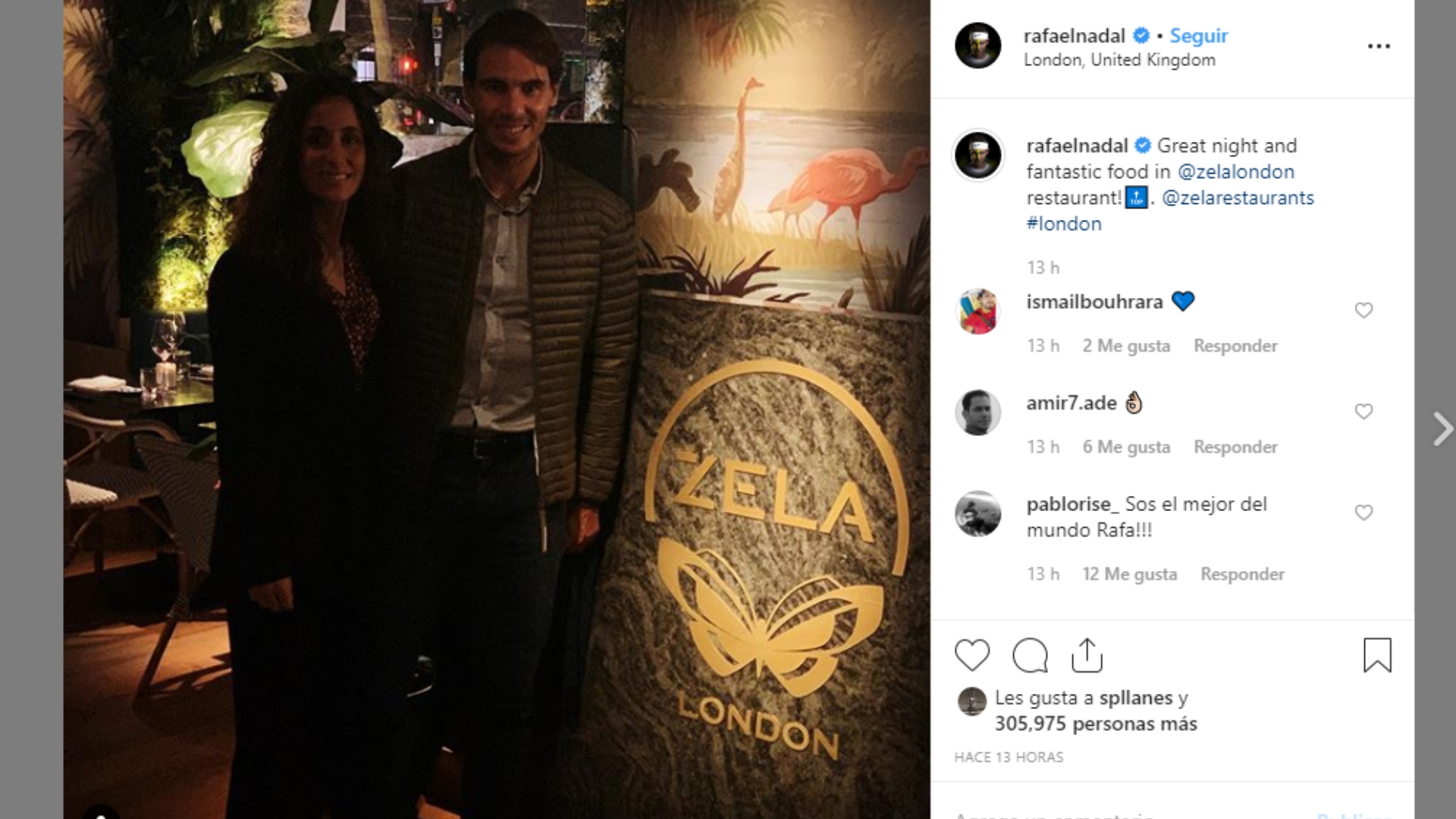Open @zelarestaurants mention link

click(1238, 198)
